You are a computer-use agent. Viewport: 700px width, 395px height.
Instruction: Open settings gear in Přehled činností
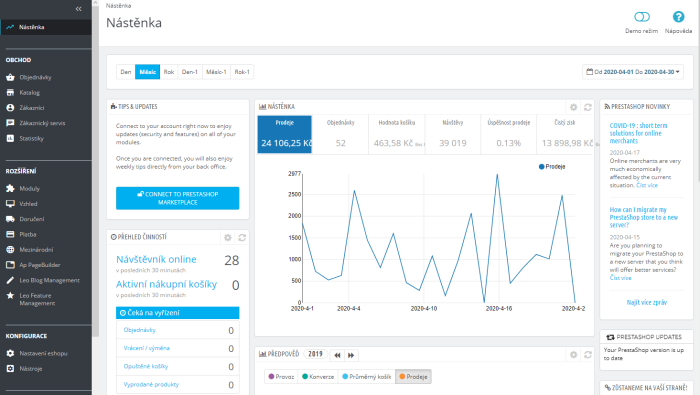228,237
